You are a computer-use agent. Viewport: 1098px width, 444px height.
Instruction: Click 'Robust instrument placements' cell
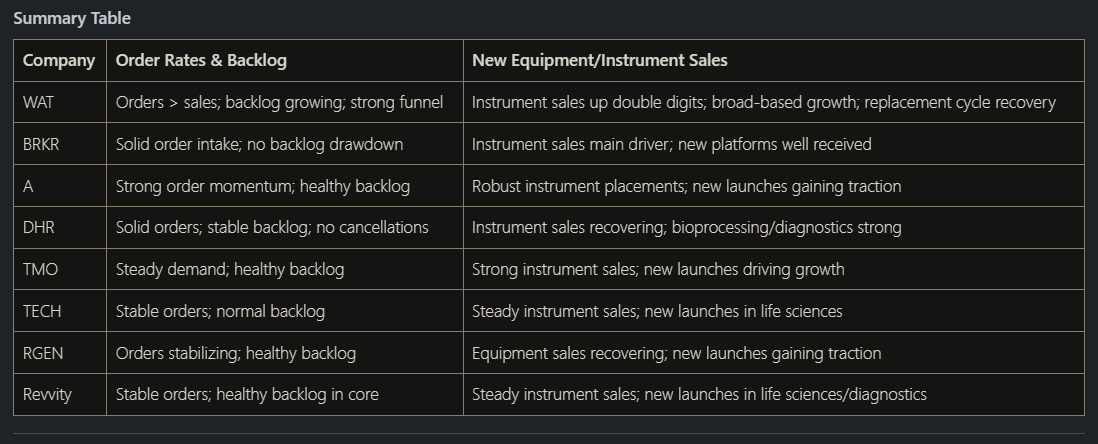tap(773, 186)
